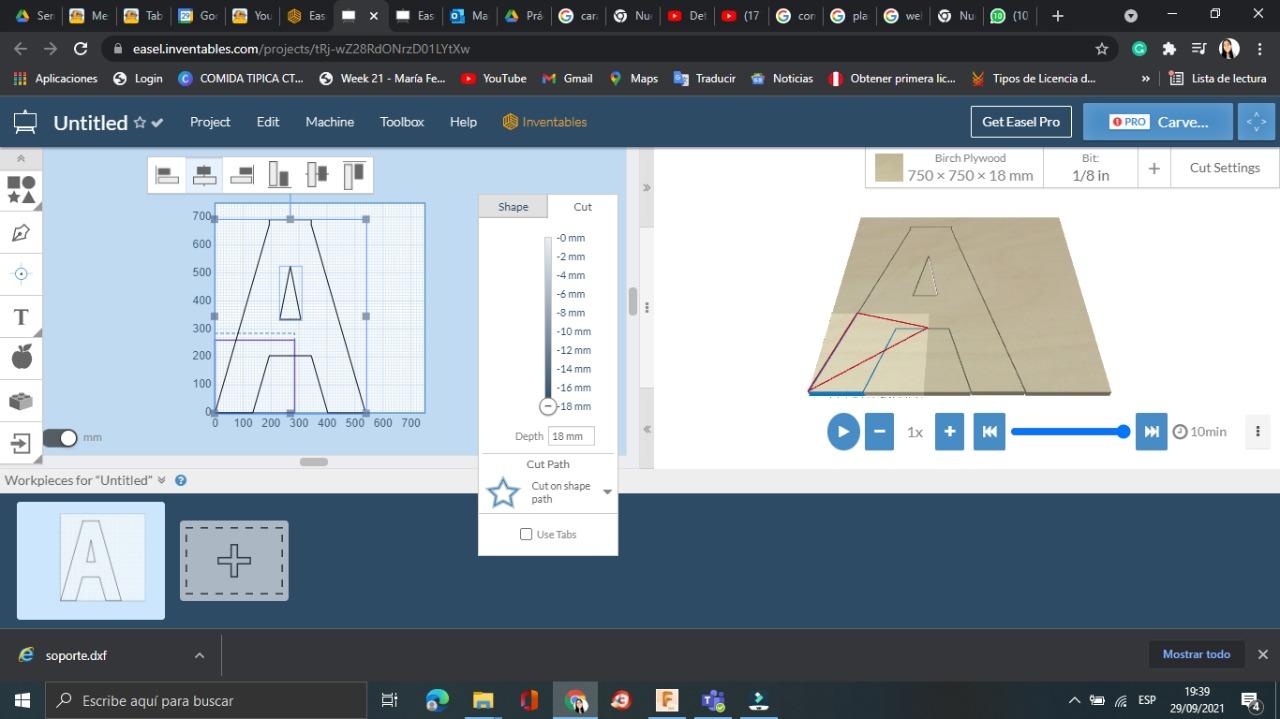Select the Shapes tool in left sidebar
This screenshot has width=1280, height=719.
(x=21, y=189)
